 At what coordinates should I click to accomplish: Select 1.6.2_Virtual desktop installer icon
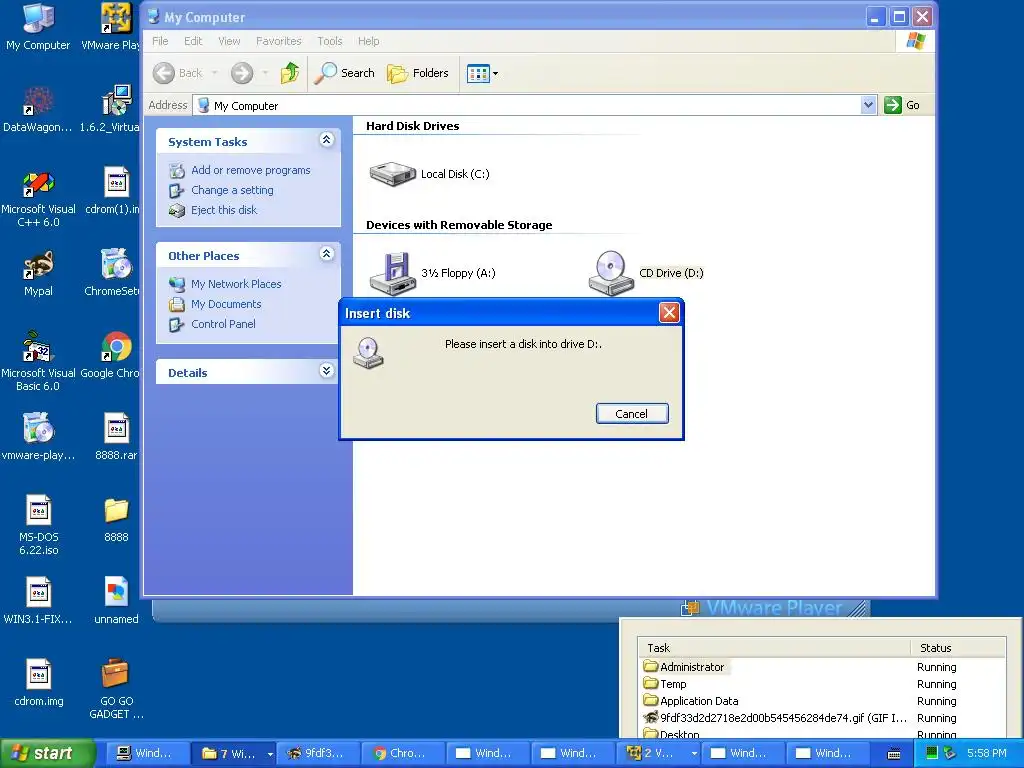pyautogui.click(x=111, y=110)
